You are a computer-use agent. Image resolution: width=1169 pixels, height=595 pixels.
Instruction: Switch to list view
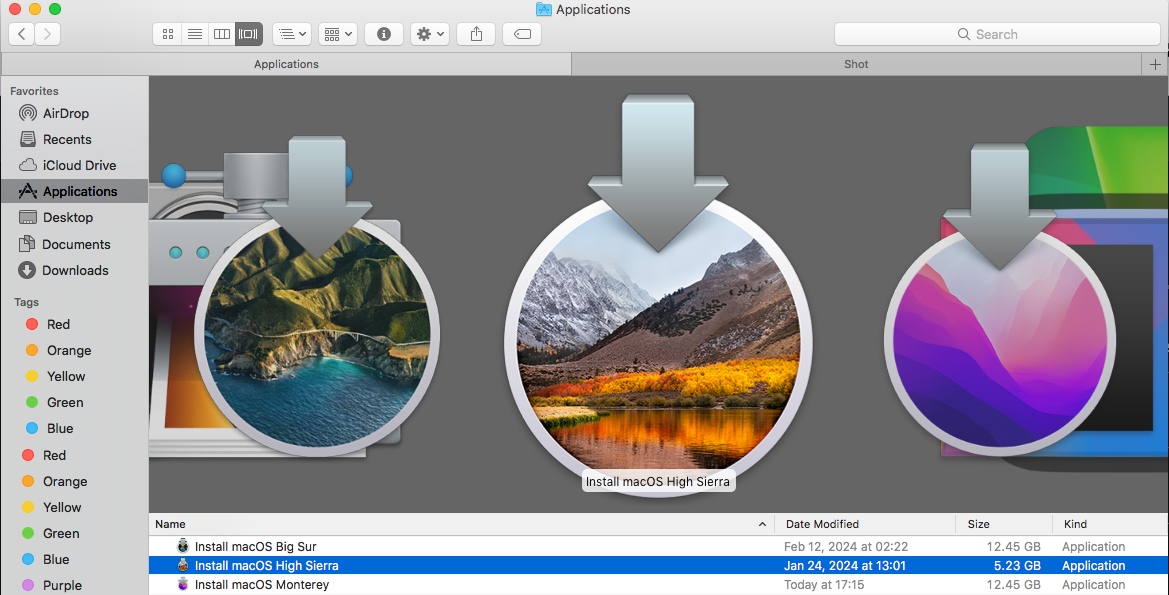pos(195,34)
